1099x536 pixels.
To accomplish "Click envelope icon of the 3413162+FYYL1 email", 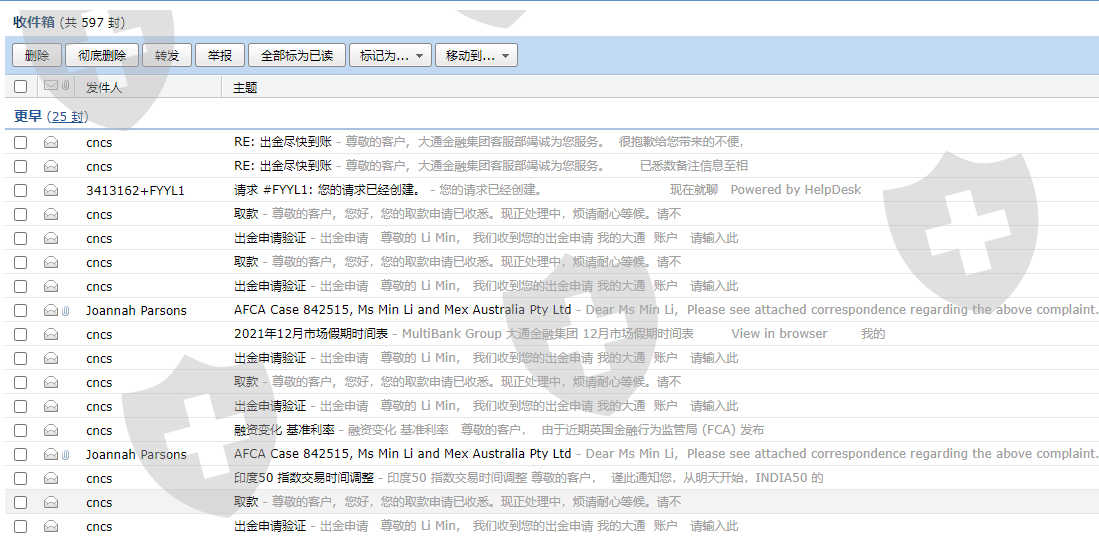I will pyautogui.click(x=50, y=191).
